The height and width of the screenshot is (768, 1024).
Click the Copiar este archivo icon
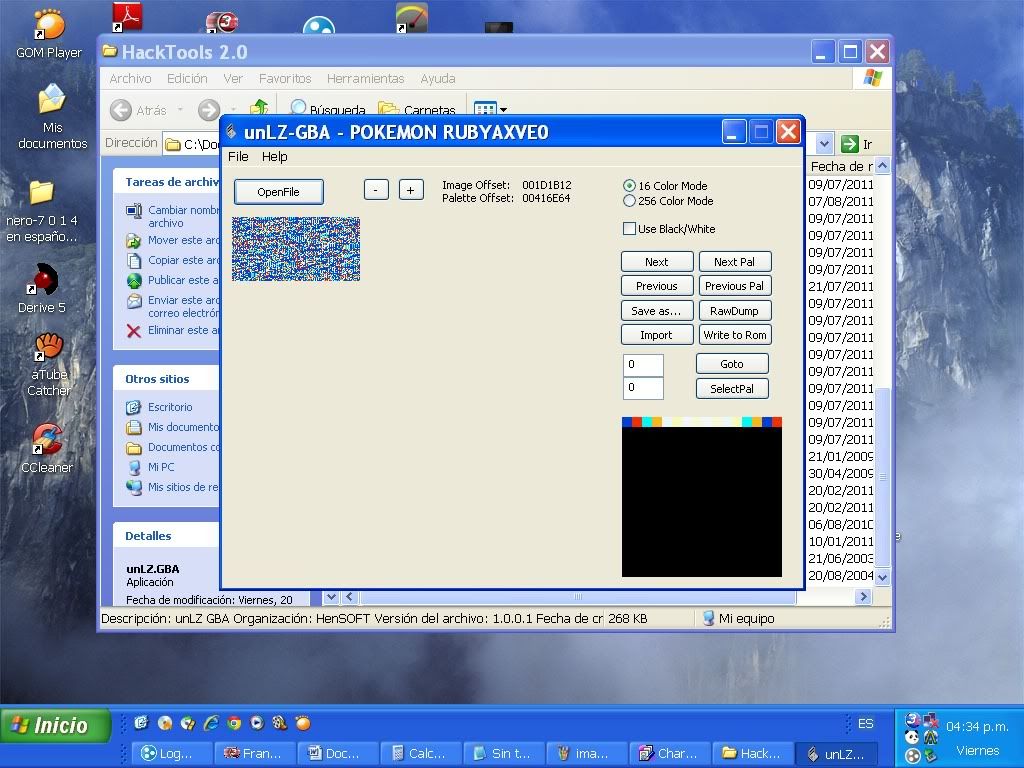134,261
